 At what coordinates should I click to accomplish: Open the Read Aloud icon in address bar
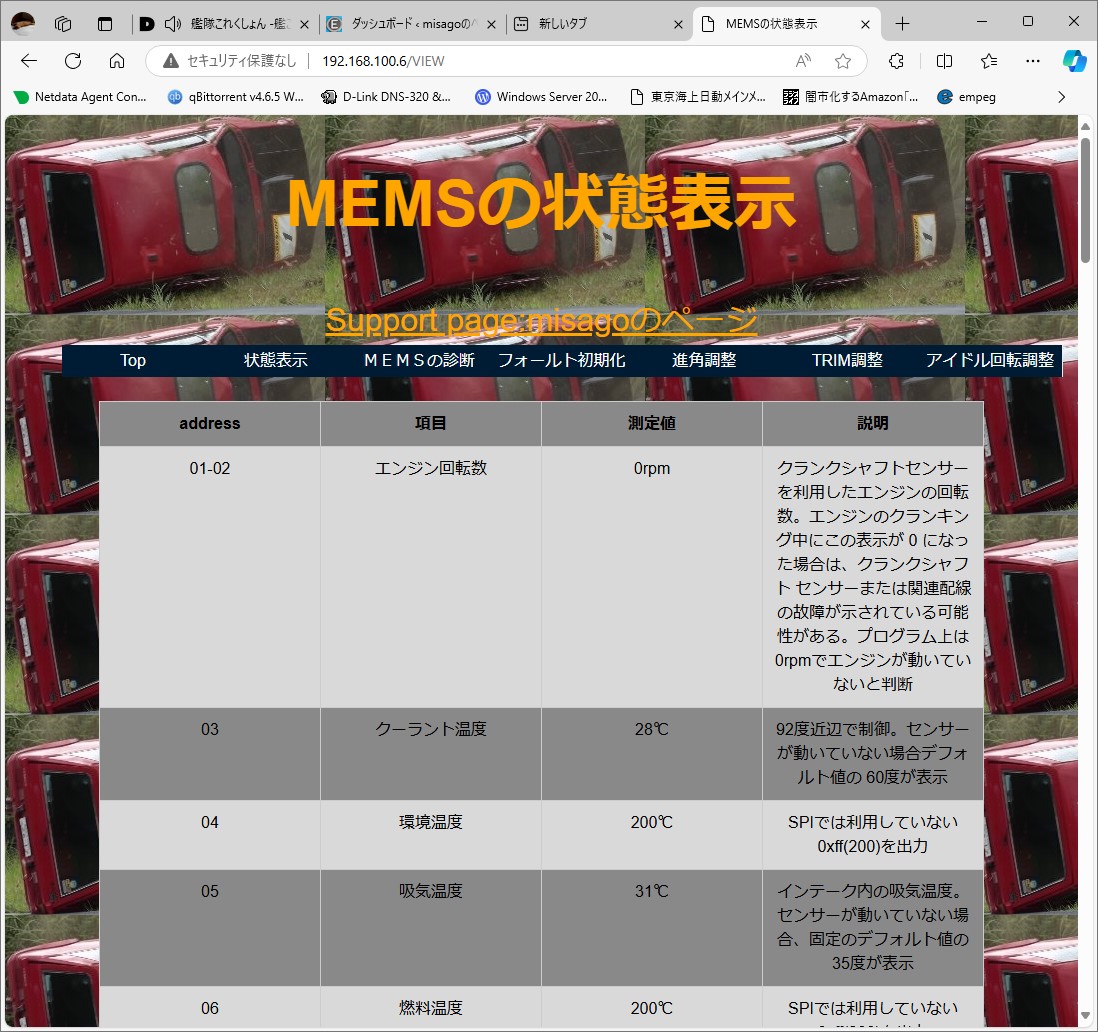click(x=803, y=61)
